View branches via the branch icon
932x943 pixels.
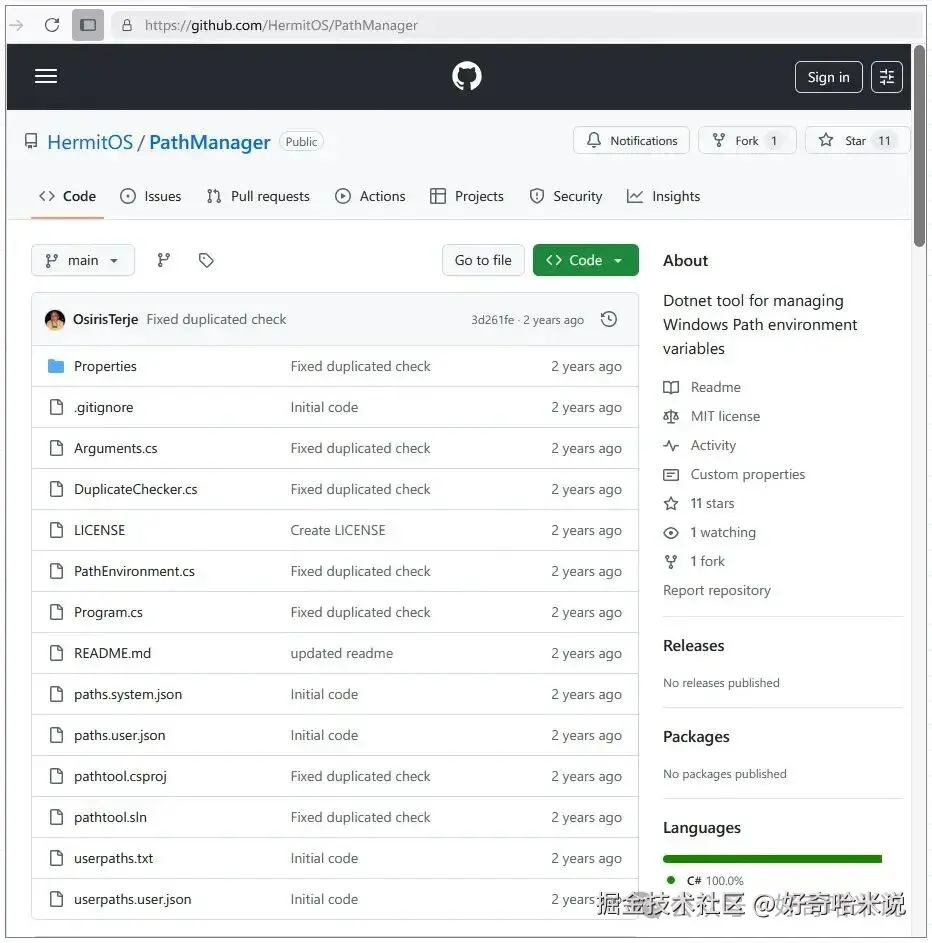164,260
